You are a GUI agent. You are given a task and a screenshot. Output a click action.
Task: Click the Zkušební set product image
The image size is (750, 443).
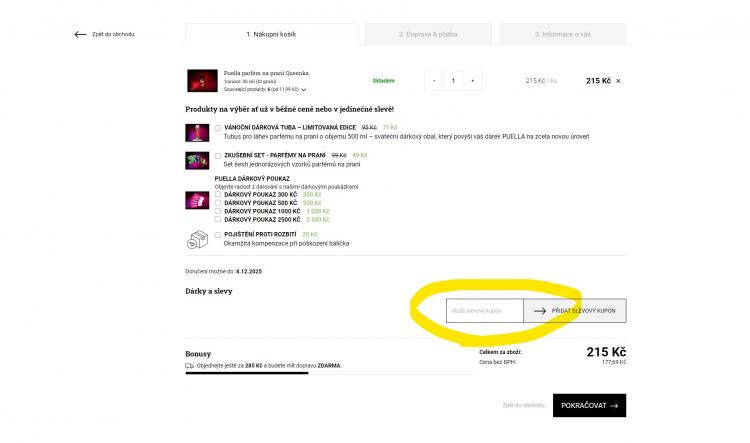(x=197, y=160)
